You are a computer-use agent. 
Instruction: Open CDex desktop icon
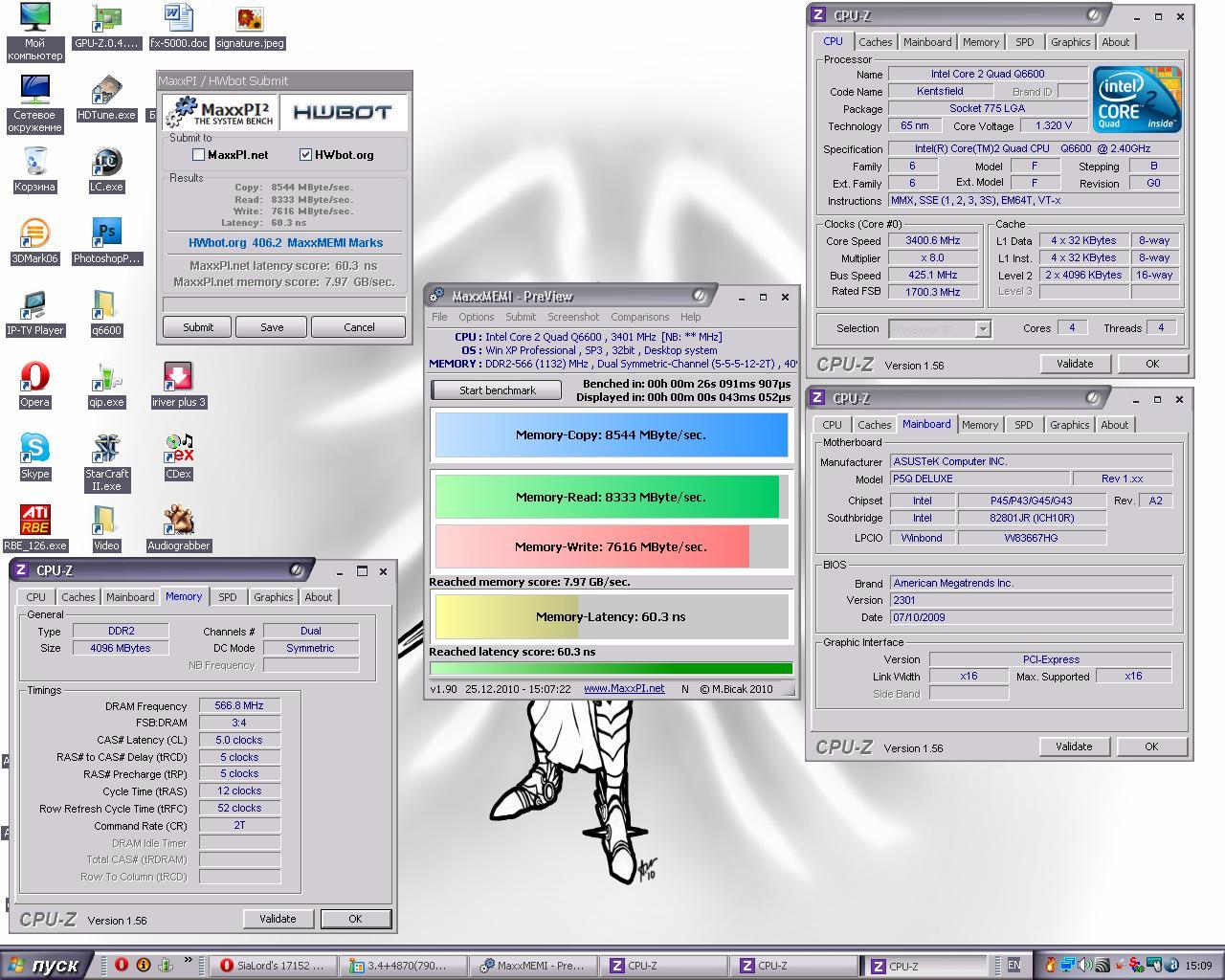(x=178, y=457)
